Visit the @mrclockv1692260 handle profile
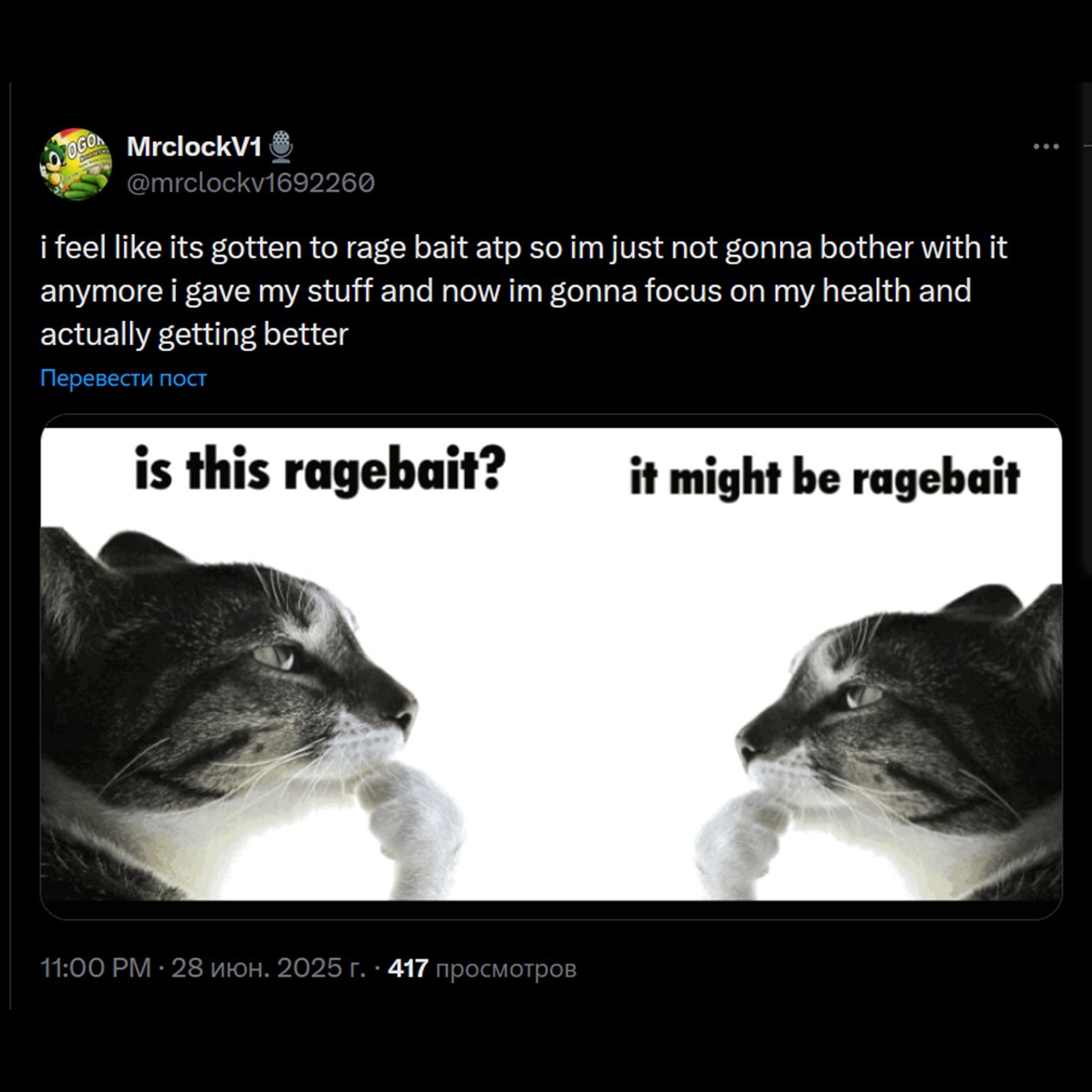1092x1092 pixels. pos(250,183)
